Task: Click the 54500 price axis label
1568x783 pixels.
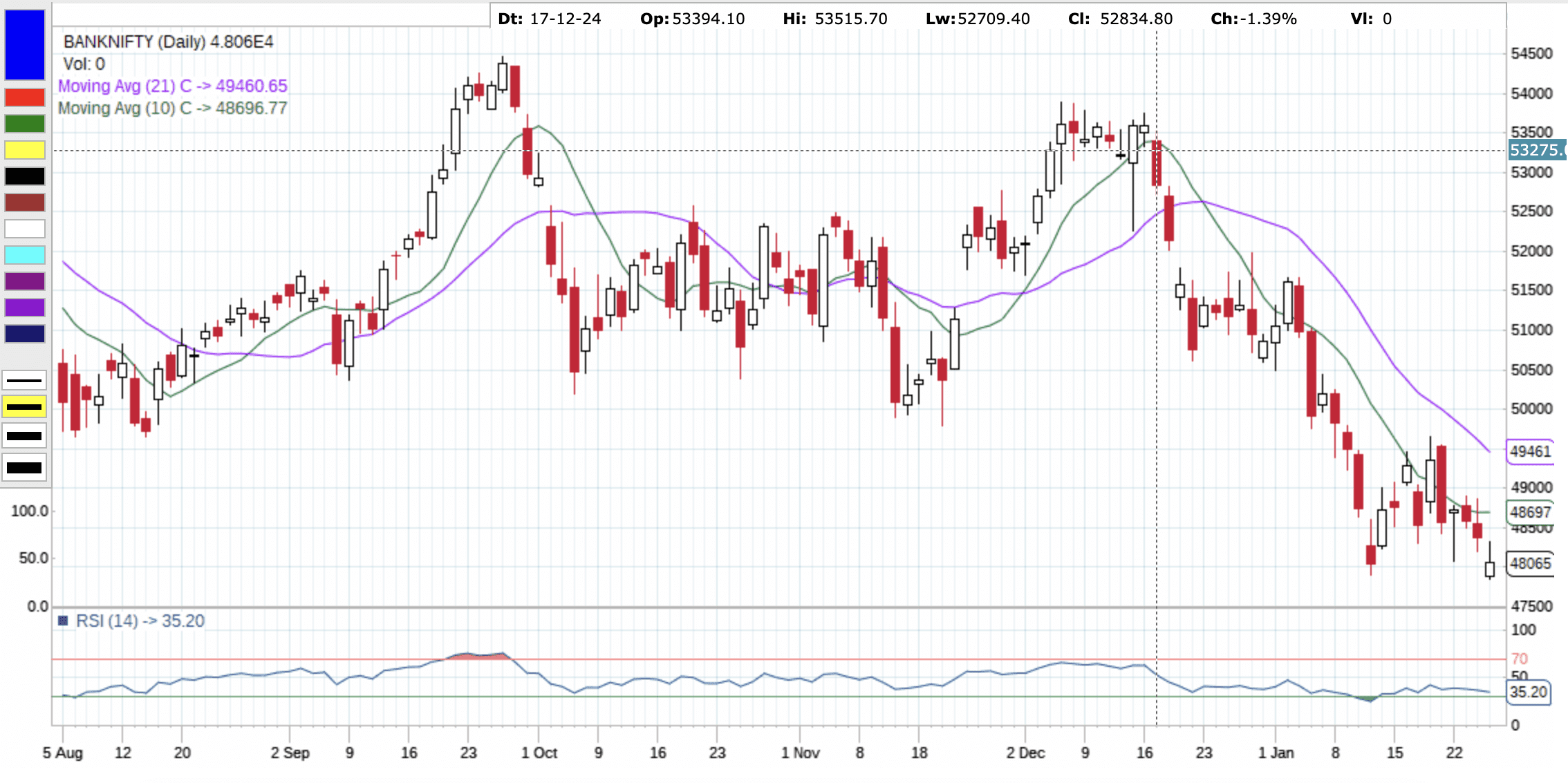Action: pyautogui.click(x=1531, y=53)
